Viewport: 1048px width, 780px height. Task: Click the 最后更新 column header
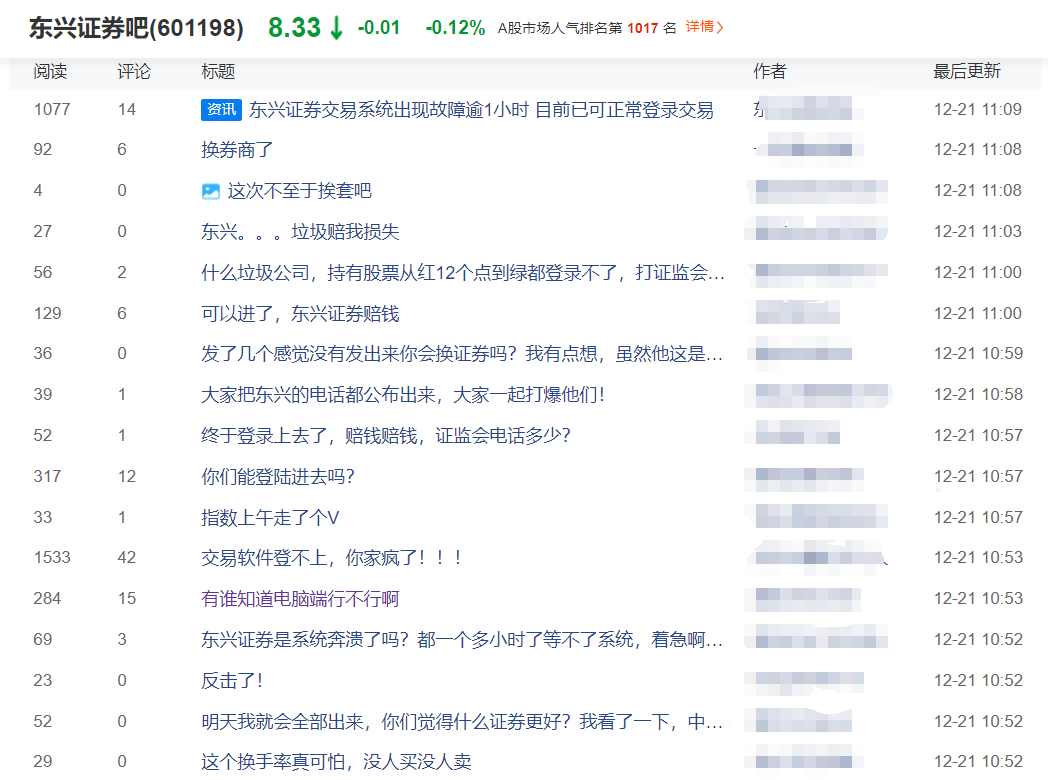pos(966,72)
